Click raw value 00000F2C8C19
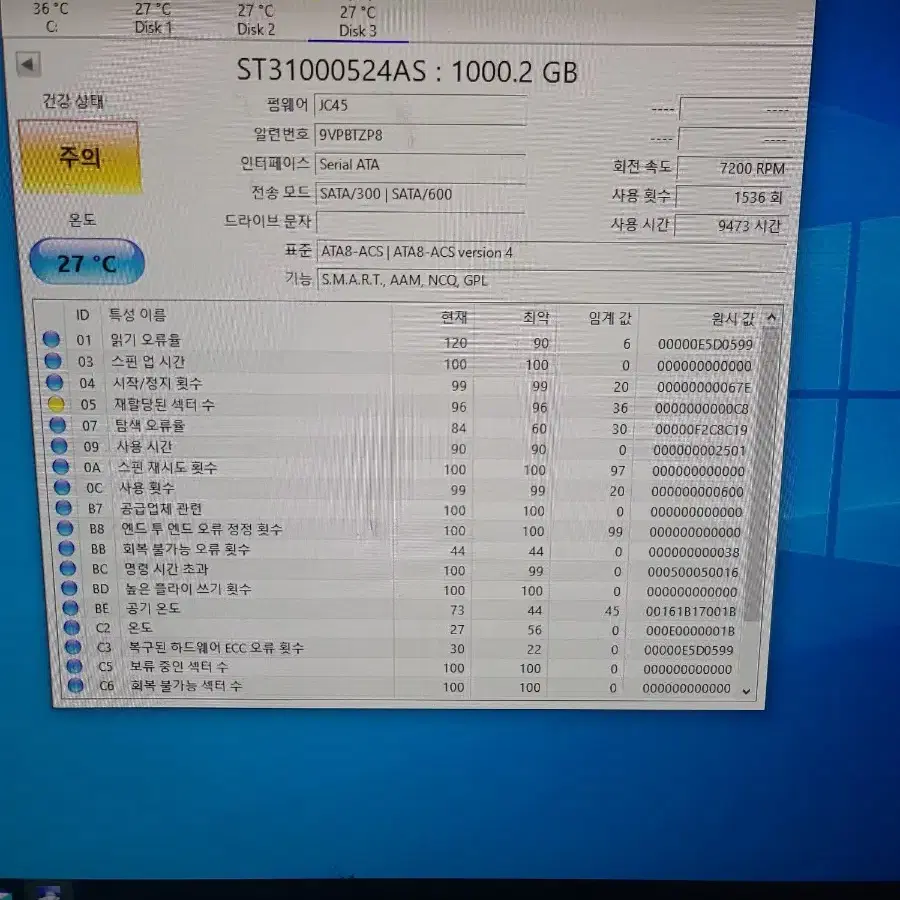The height and width of the screenshot is (900, 900). (701, 429)
